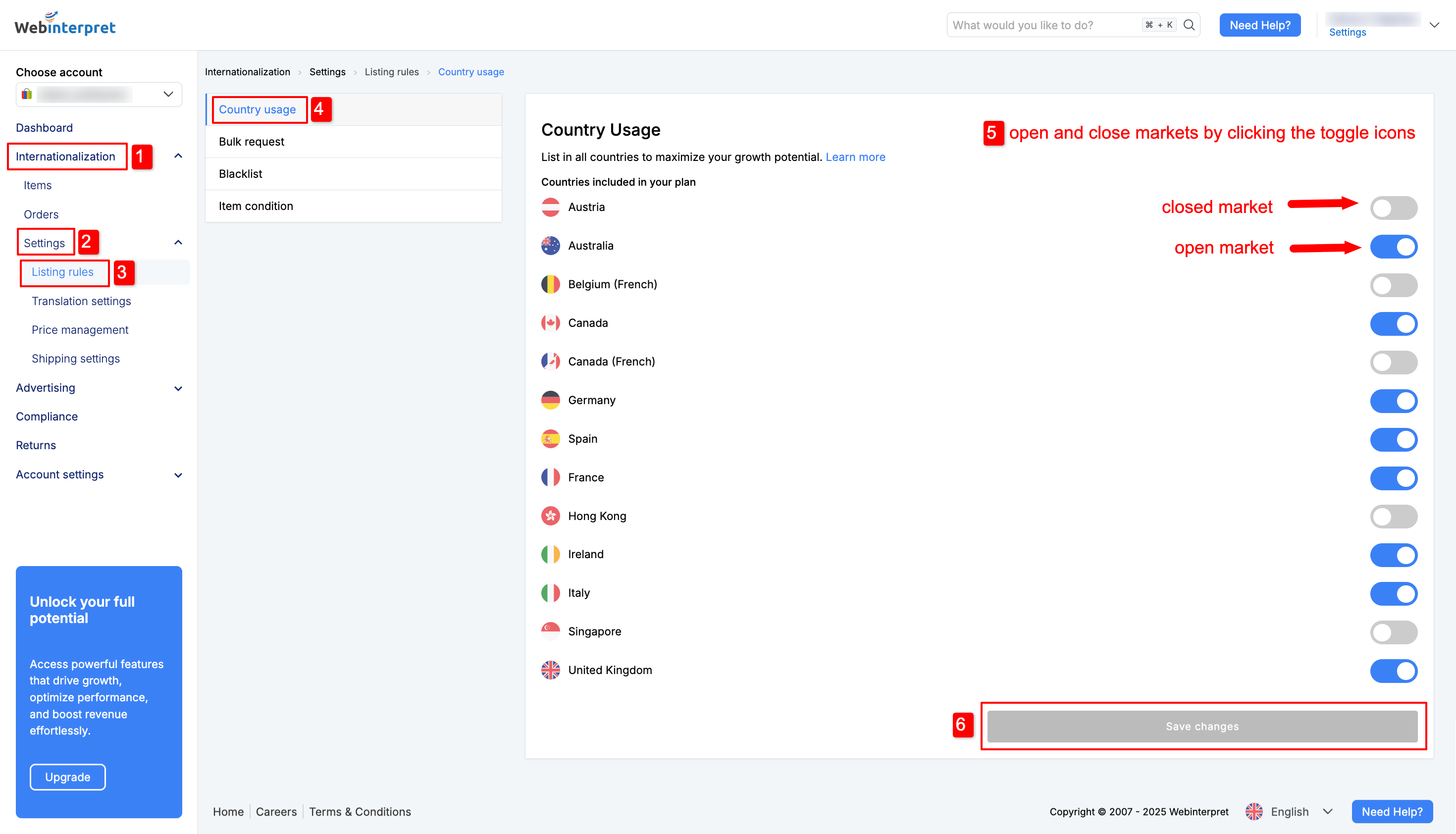Click the Canada flag icon
Viewport: 1456px width, 834px height.
[x=550, y=323]
